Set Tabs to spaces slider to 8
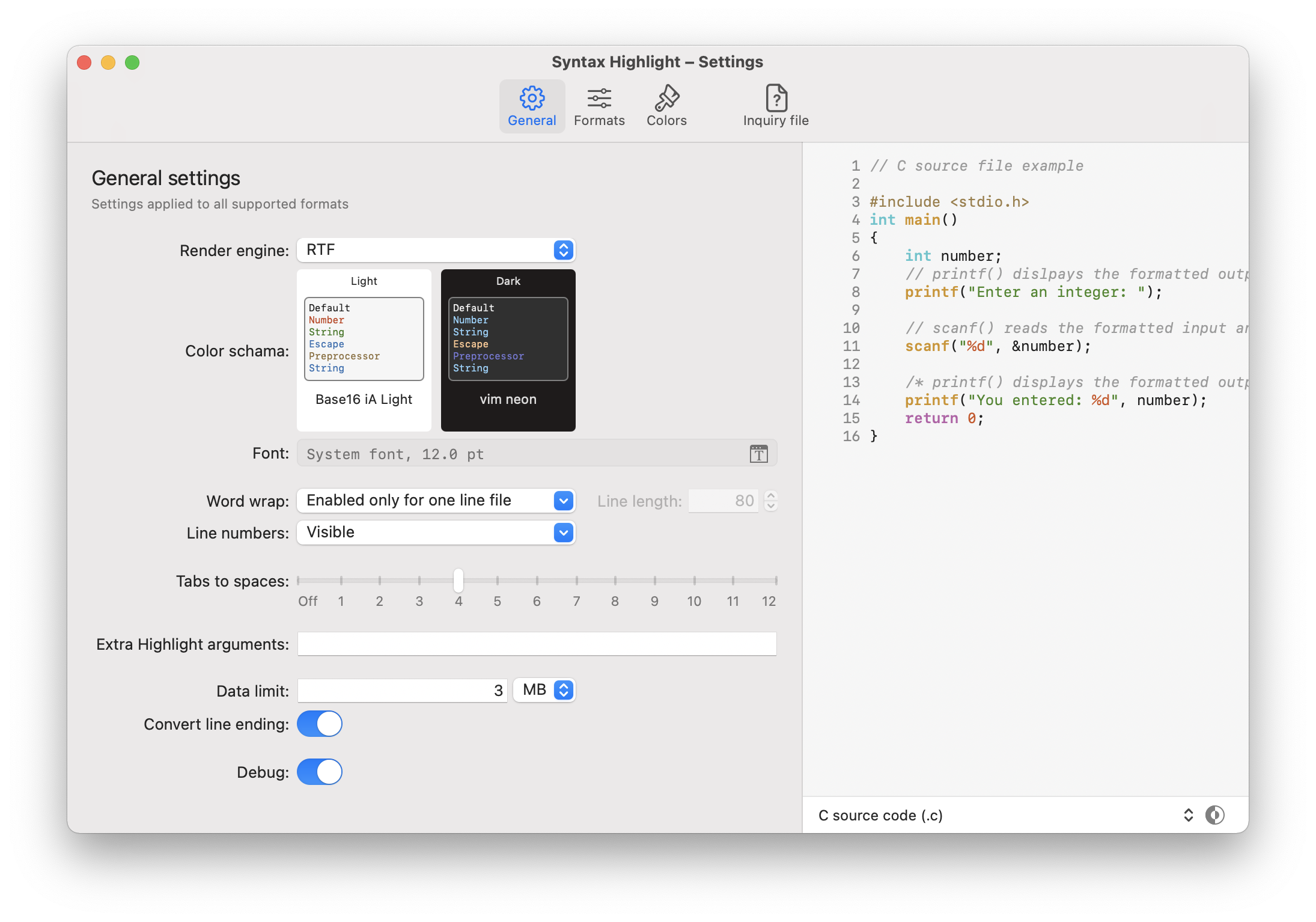Image resolution: width=1316 pixels, height=922 pixels. [x=615, y=581]
